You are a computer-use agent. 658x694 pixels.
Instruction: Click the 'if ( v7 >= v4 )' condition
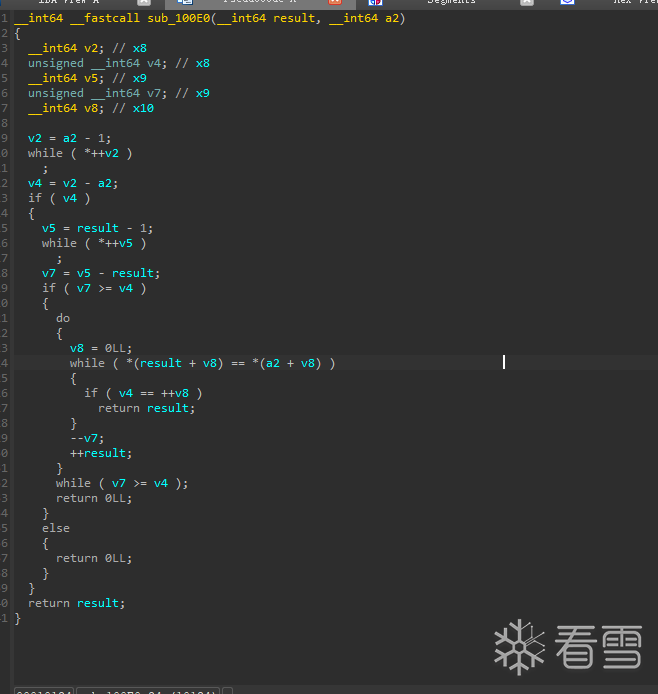94,288
